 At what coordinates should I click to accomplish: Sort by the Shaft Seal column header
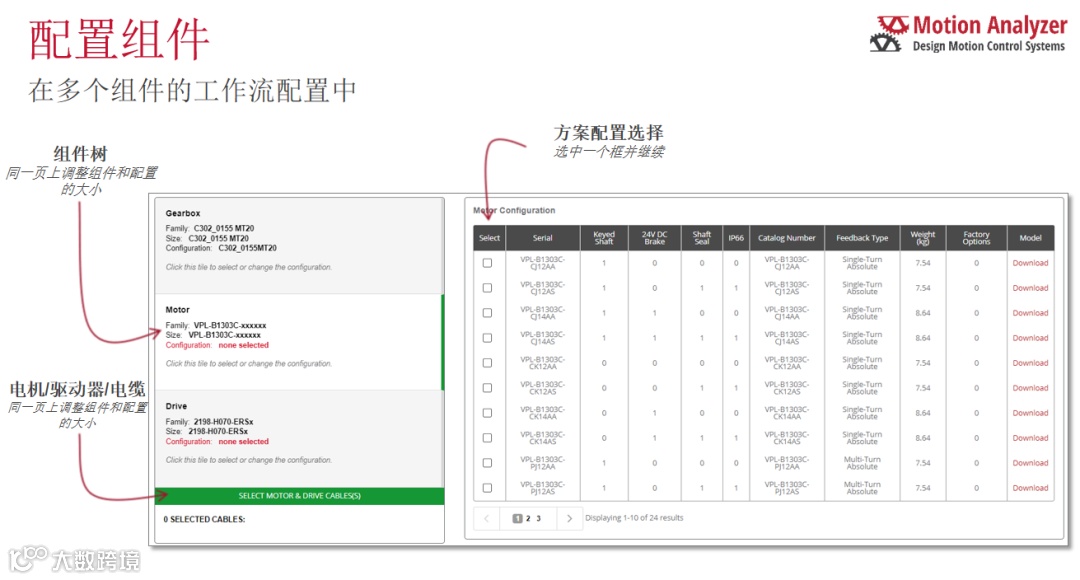[702, 238]
